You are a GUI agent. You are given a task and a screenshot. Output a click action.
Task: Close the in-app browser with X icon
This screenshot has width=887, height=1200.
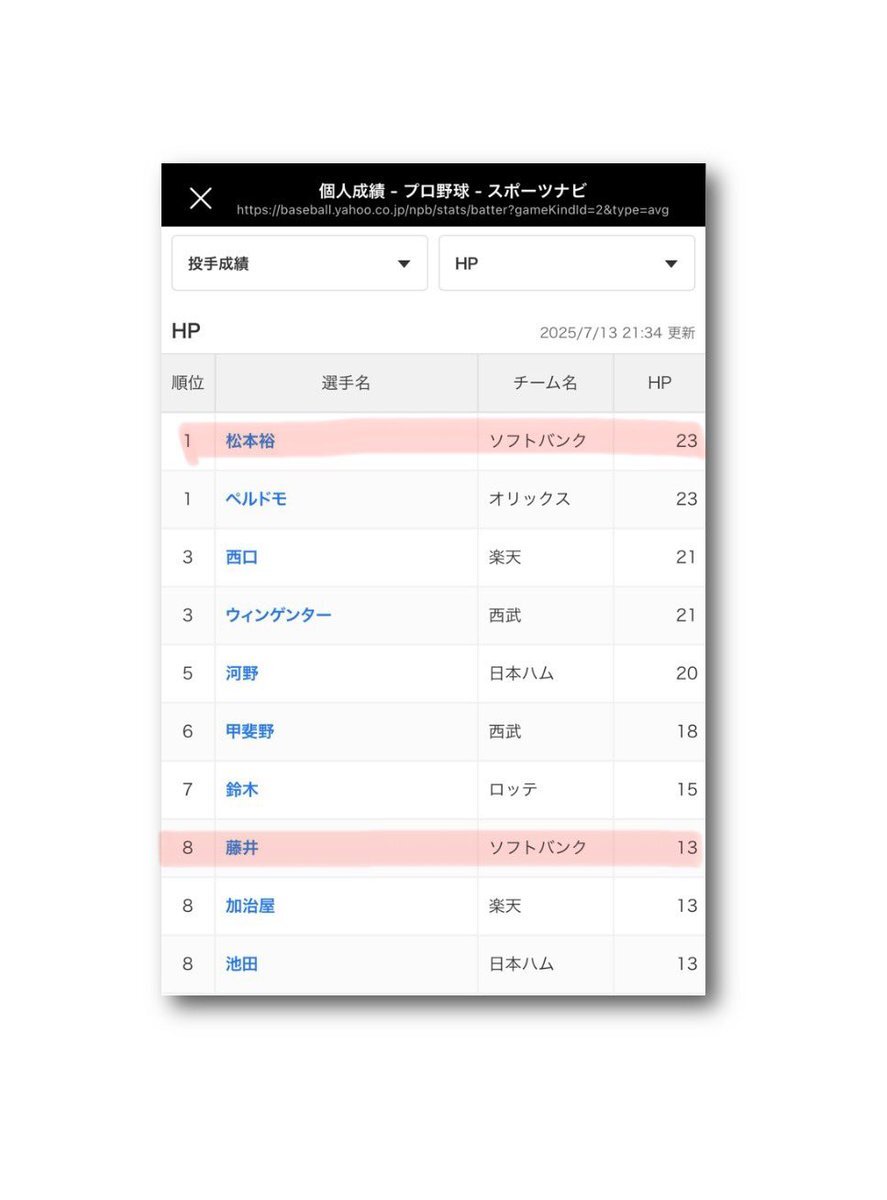[200, 198]
